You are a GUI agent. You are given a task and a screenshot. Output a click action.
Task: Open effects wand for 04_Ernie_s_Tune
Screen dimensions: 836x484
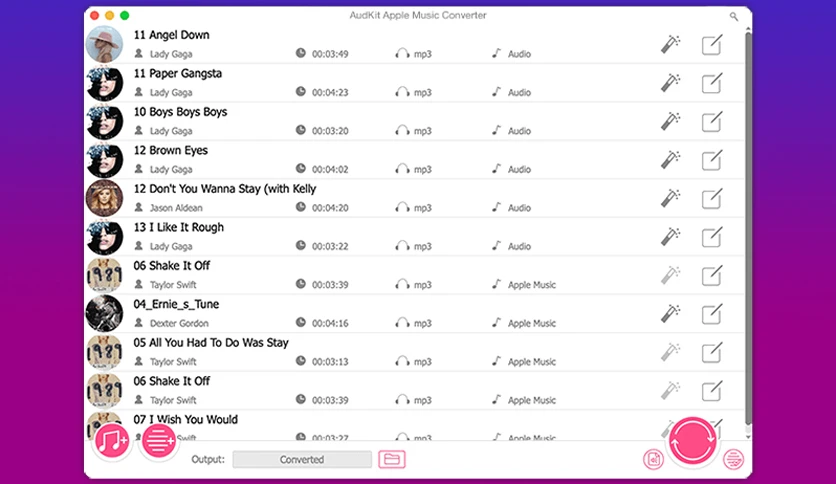point(670,313)
